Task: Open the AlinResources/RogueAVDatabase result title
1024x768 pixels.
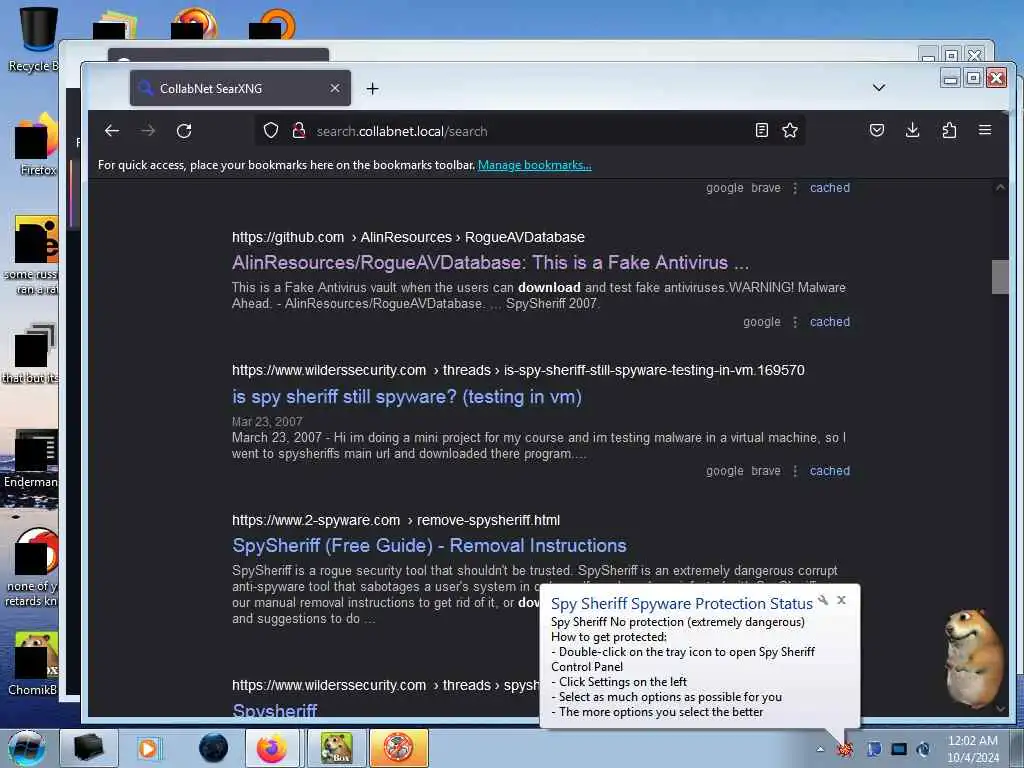Action: click(x=490, y=263)
